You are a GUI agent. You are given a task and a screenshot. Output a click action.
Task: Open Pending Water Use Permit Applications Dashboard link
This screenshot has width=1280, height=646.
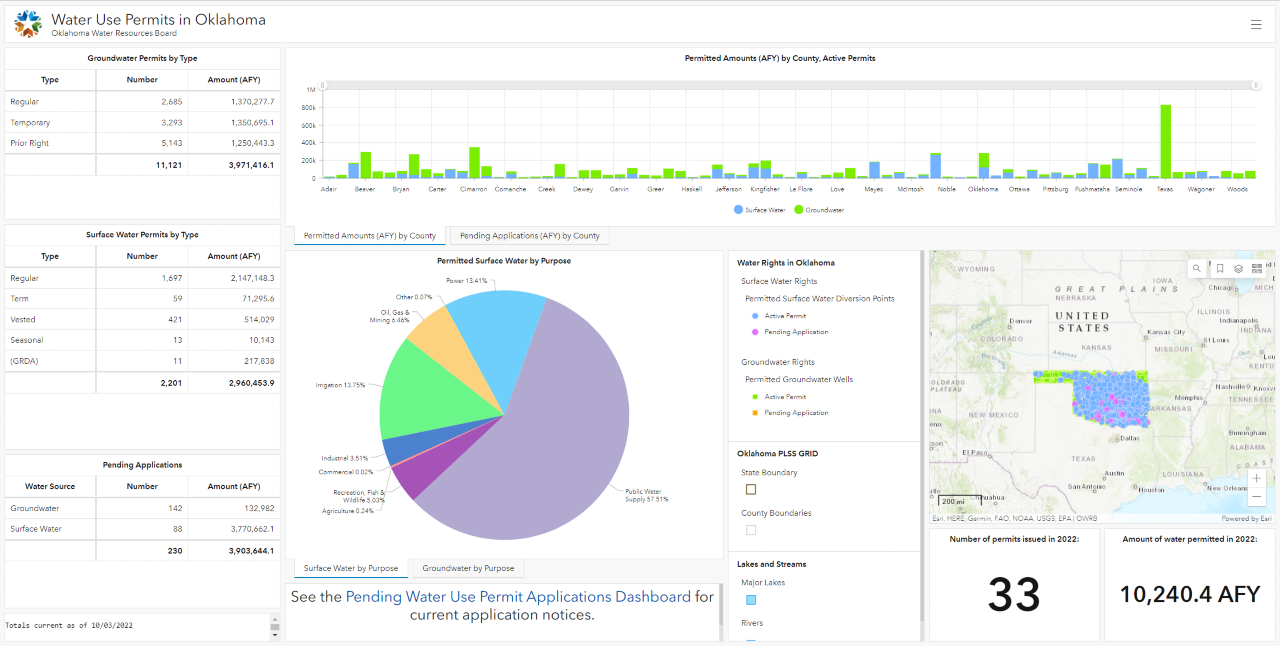pos(517,597)
